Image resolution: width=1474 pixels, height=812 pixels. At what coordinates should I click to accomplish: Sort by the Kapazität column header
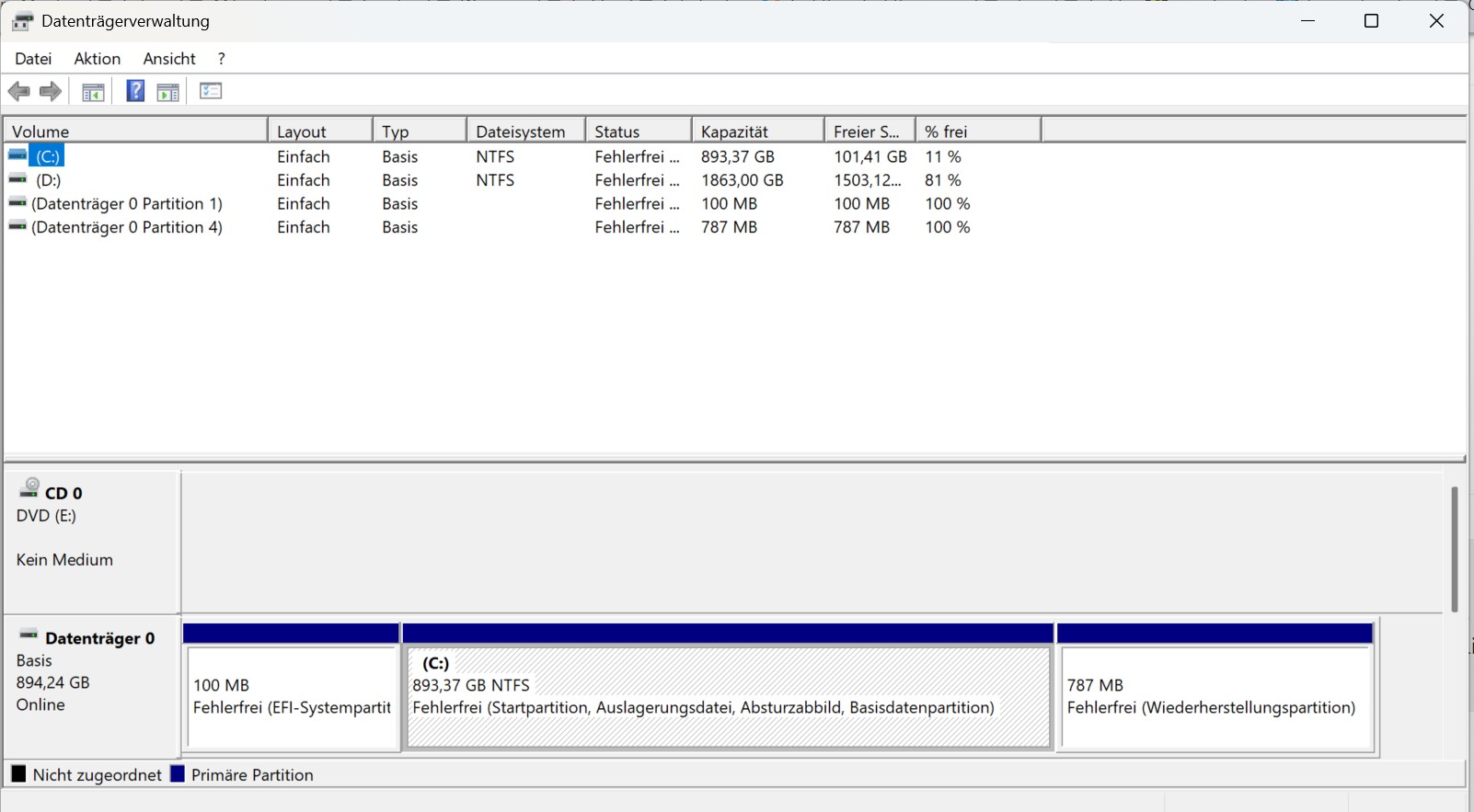[758, 131]
